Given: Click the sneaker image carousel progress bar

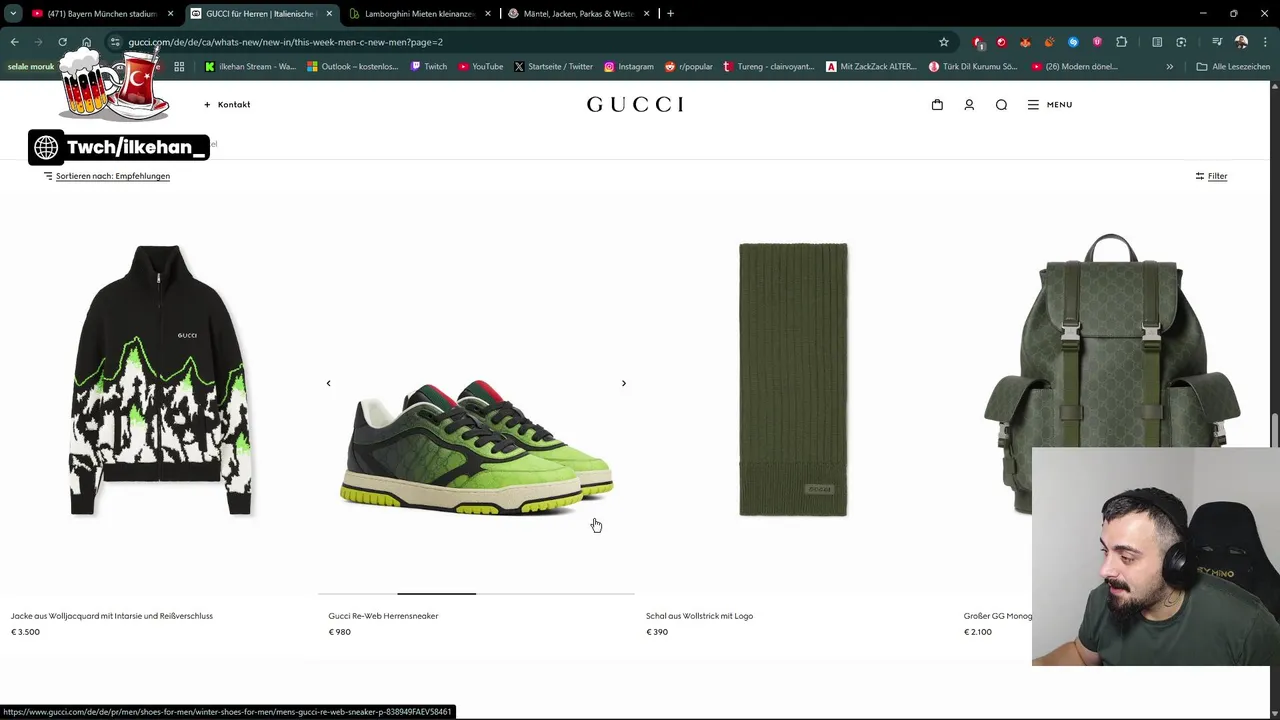Looking at the screenshot, I should click(x=476, y=594).
